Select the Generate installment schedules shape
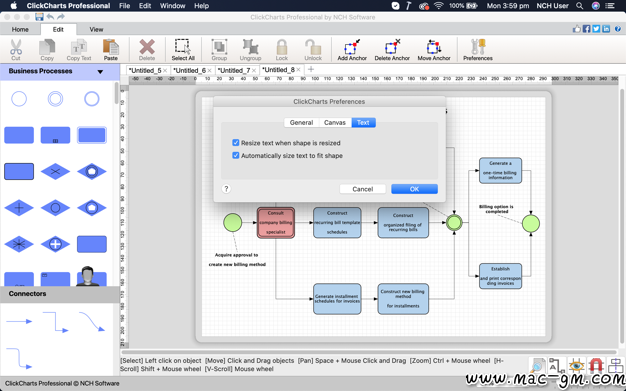The image size is (626, 391). point(337,299)
